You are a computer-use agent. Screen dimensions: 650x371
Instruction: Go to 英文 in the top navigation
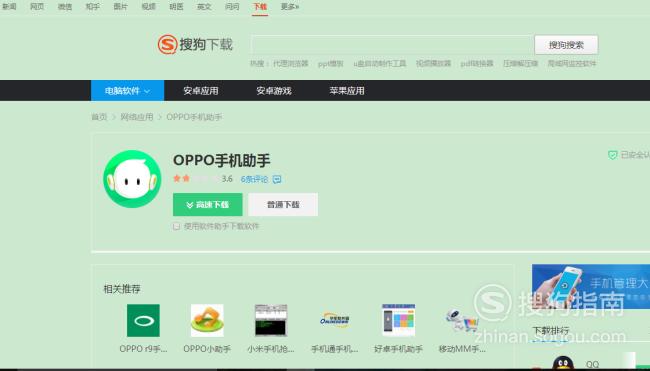click(204, 7)
